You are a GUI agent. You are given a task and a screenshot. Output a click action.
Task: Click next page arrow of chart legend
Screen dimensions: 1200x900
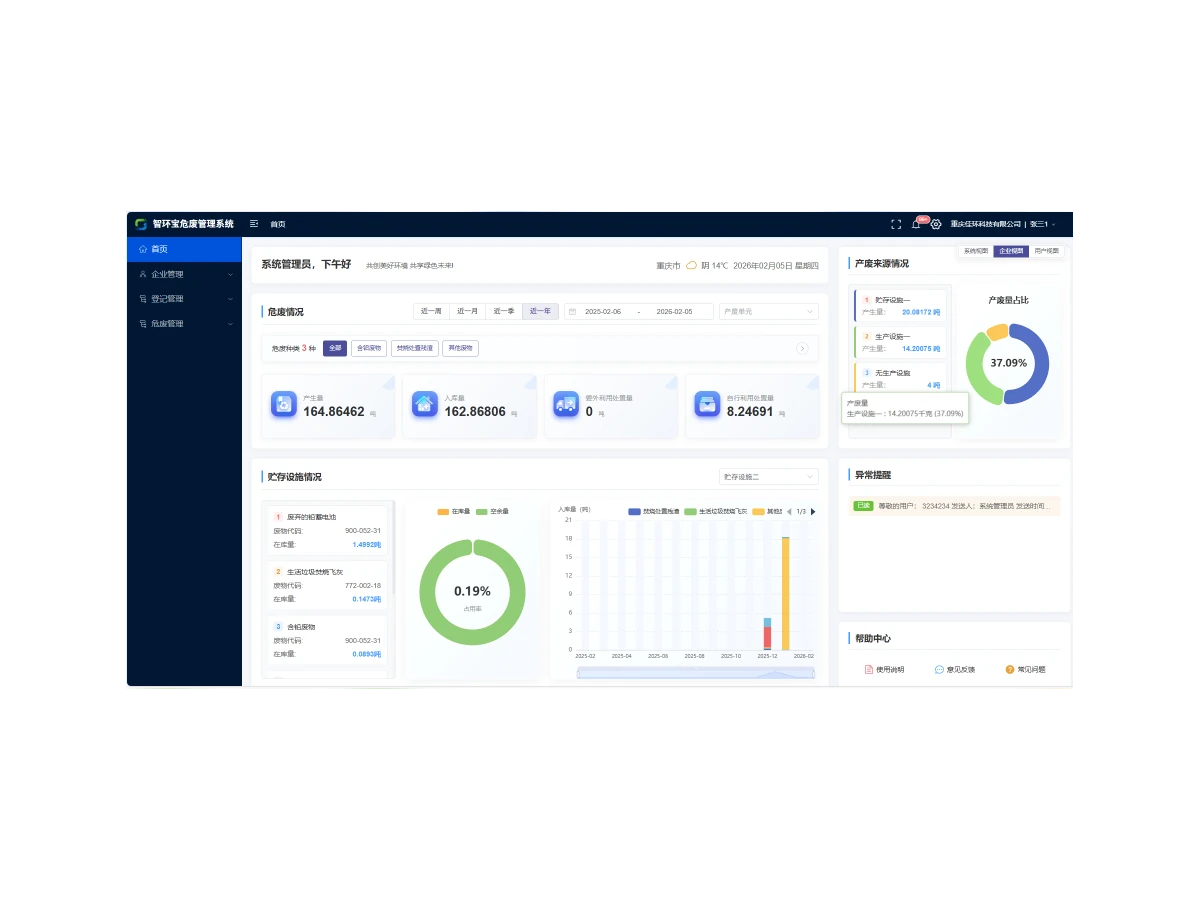click(x=813, y=511)
